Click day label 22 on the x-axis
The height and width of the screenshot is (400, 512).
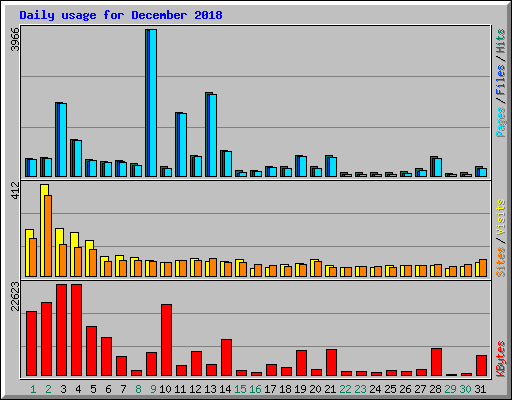(345, 389)
